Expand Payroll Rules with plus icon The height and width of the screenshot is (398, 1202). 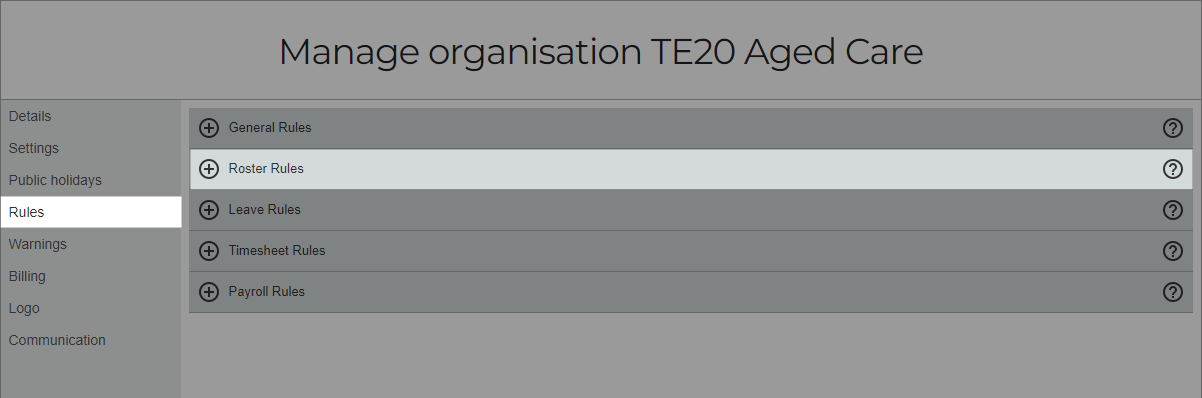click(209, 292)
